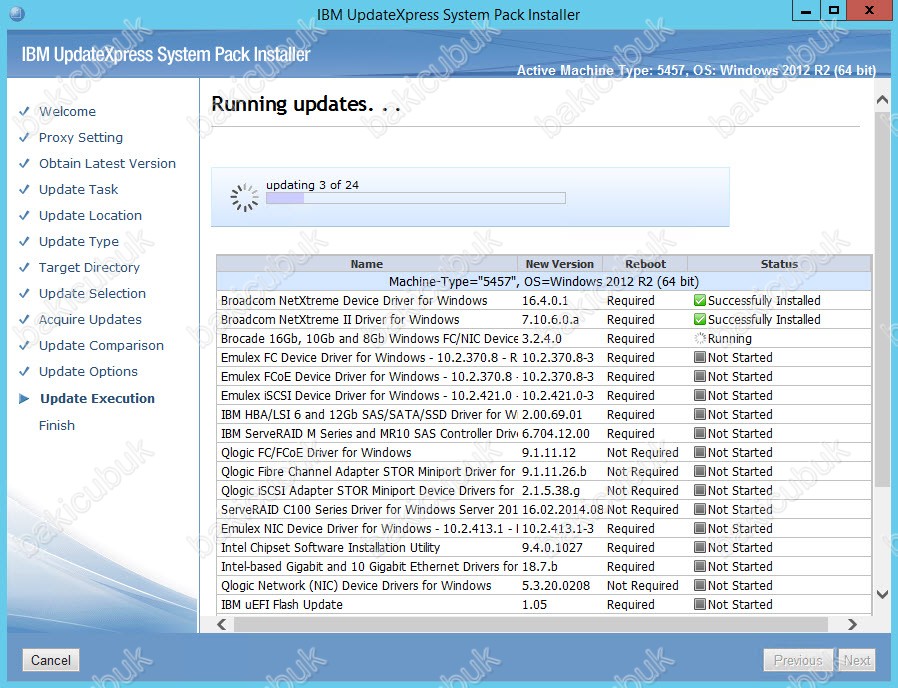Click the updating 3 of 24 progress bar
This screenshot has width=898, height=688.
click(416, 198)
